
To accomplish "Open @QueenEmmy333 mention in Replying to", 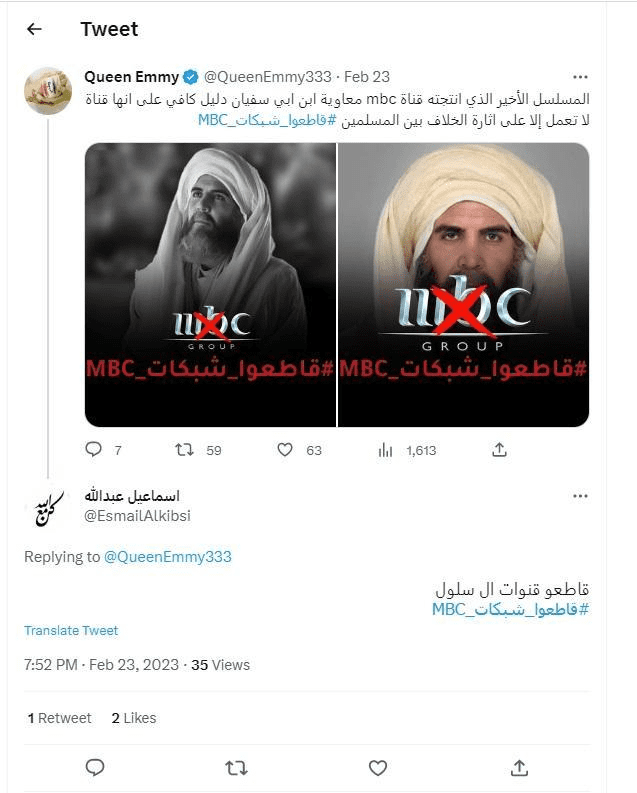I will pyautogui.click(x=167, y=557).
